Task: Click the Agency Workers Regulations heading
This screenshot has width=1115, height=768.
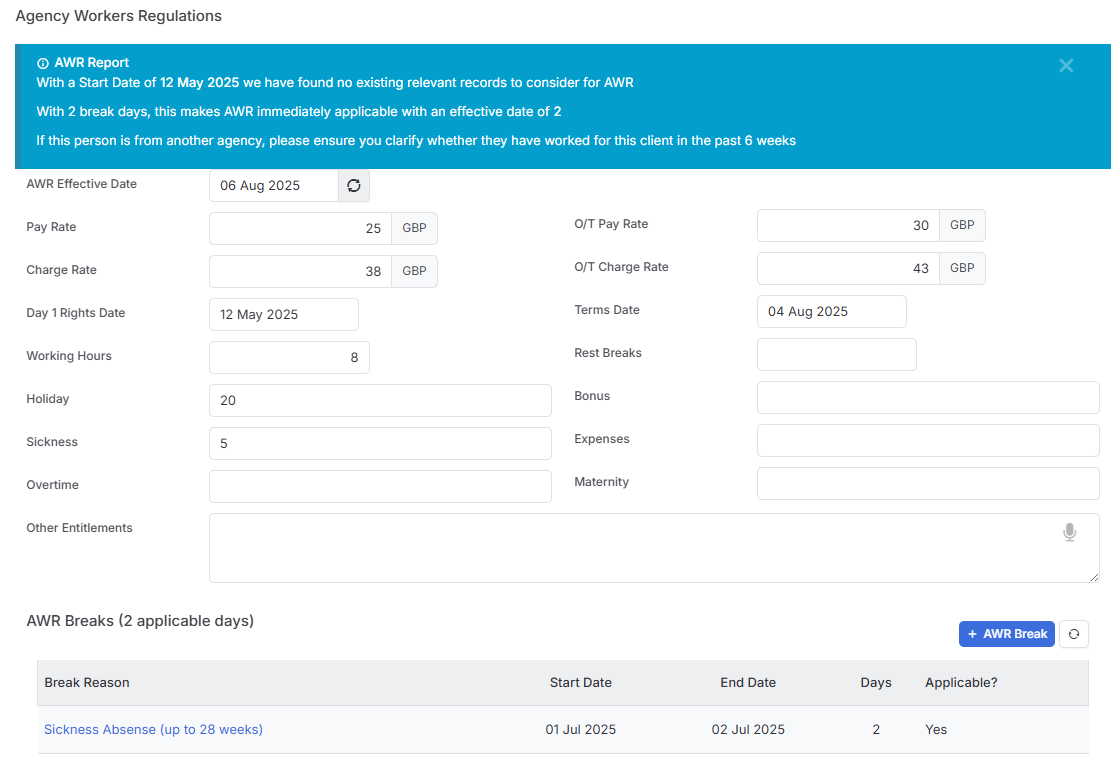Action: [119, 16]
